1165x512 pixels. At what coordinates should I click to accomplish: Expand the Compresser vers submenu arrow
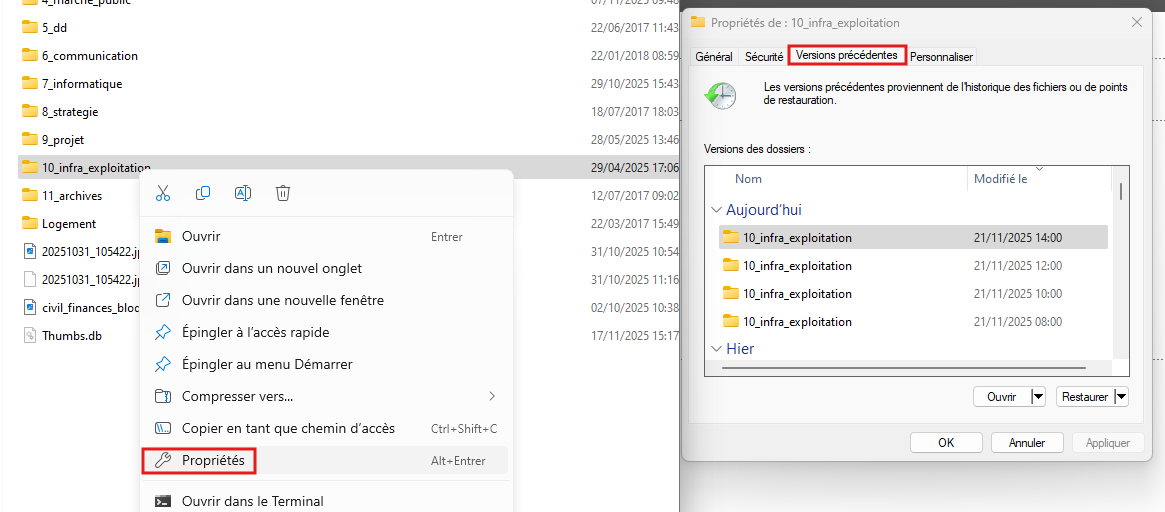pos(492,396)
